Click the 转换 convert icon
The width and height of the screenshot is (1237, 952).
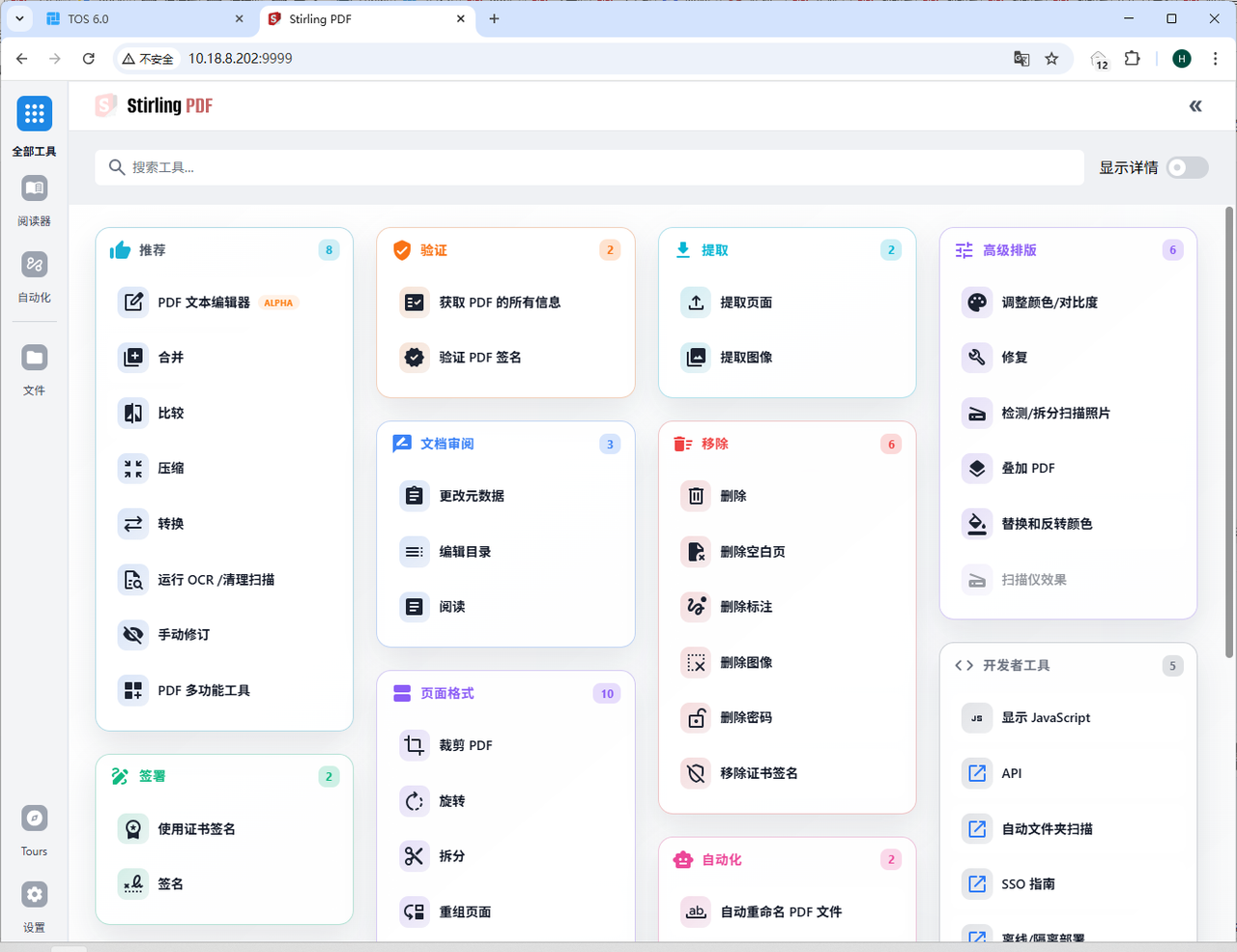[133, 524]
